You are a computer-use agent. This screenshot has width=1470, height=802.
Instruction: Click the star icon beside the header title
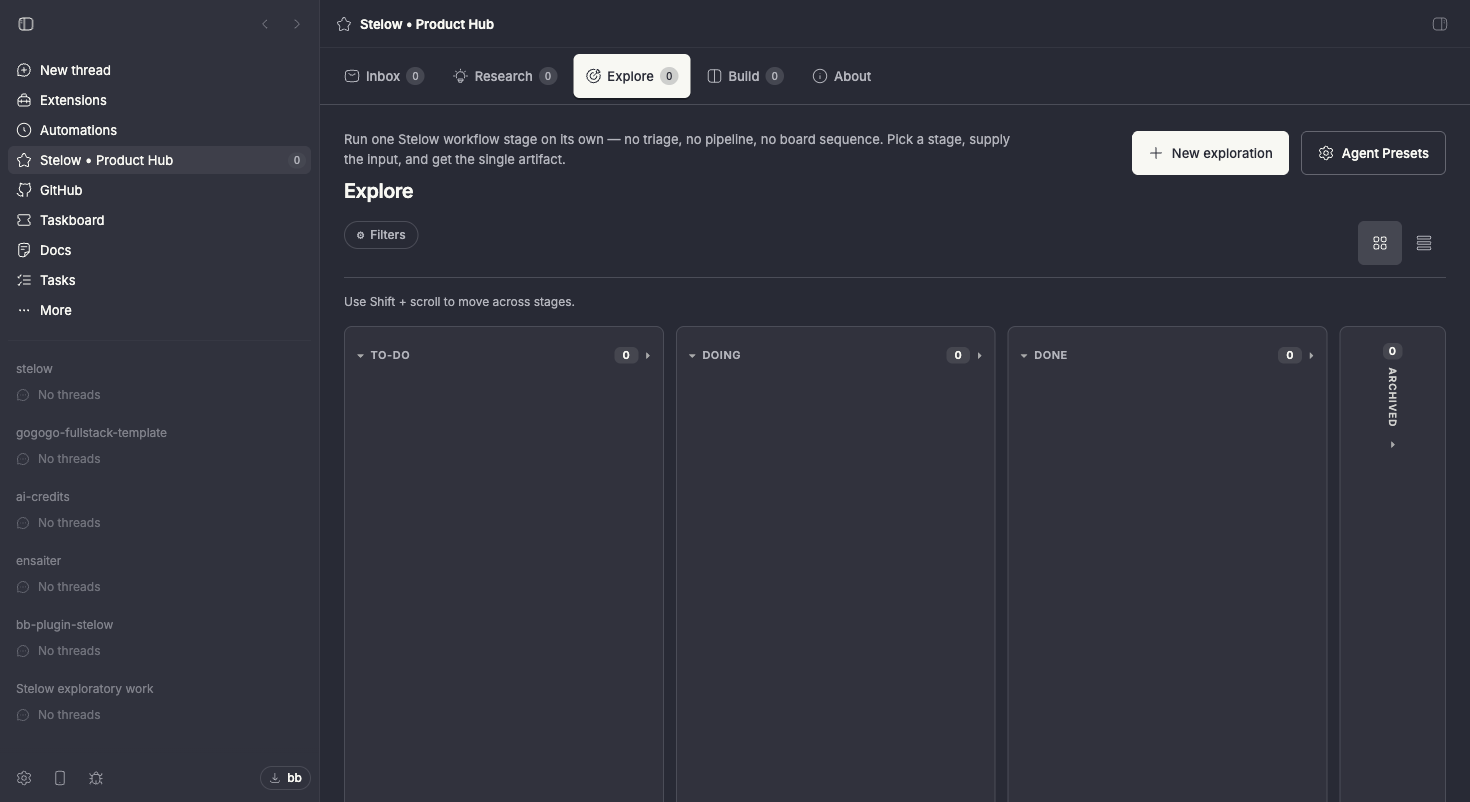pyautogui.click(x=344, y=24)
